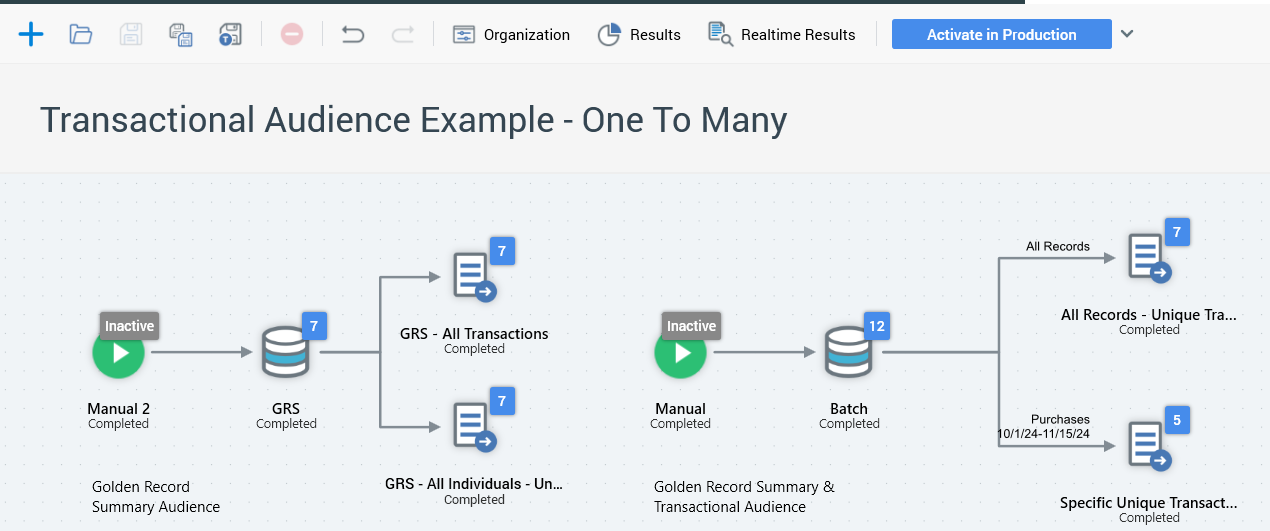Select the All Records - Unique Transactions node

[x=1147, y=258]
